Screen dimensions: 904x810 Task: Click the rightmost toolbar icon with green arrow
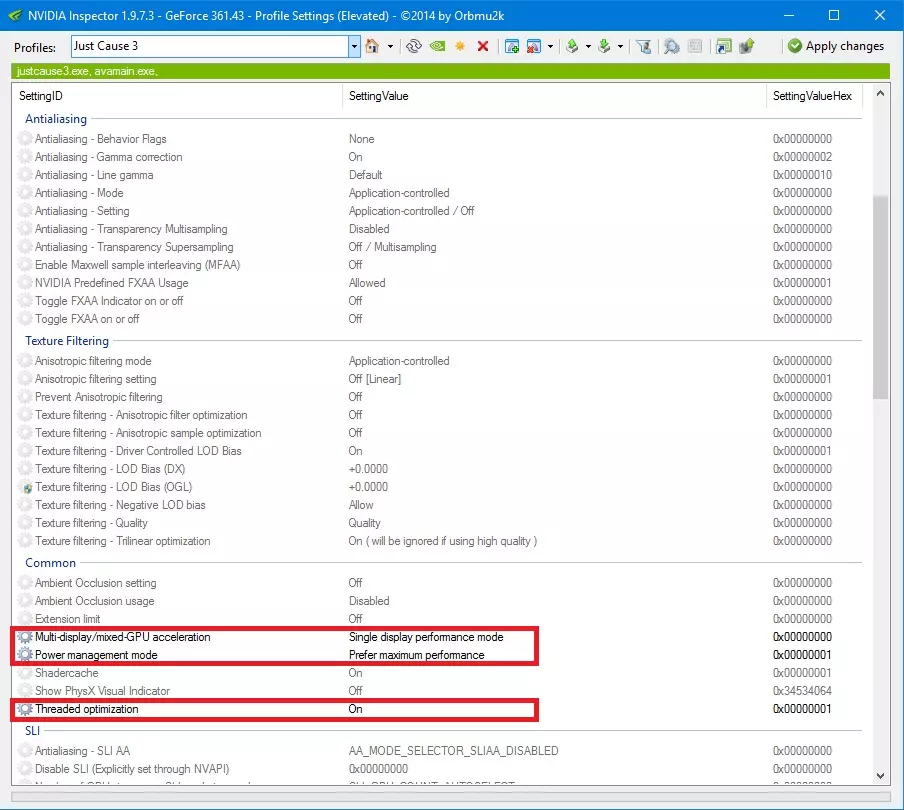(747, 46)
